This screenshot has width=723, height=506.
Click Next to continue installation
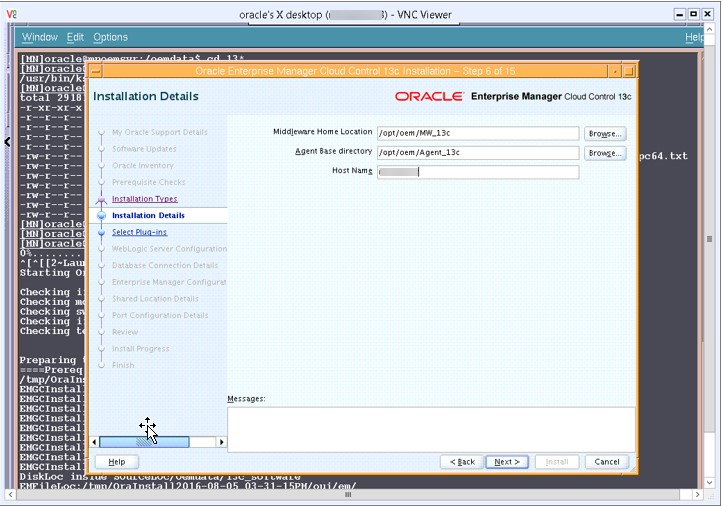507,462
